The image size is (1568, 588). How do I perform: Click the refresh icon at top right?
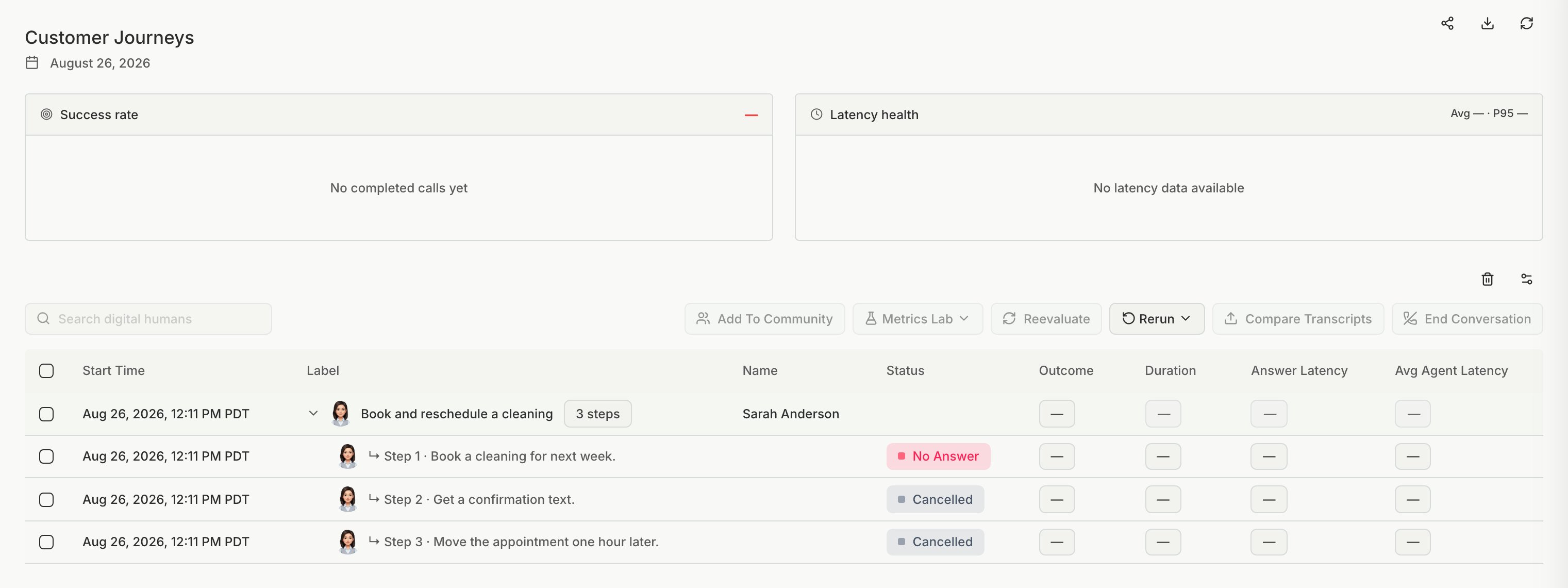pos(1526,23)
